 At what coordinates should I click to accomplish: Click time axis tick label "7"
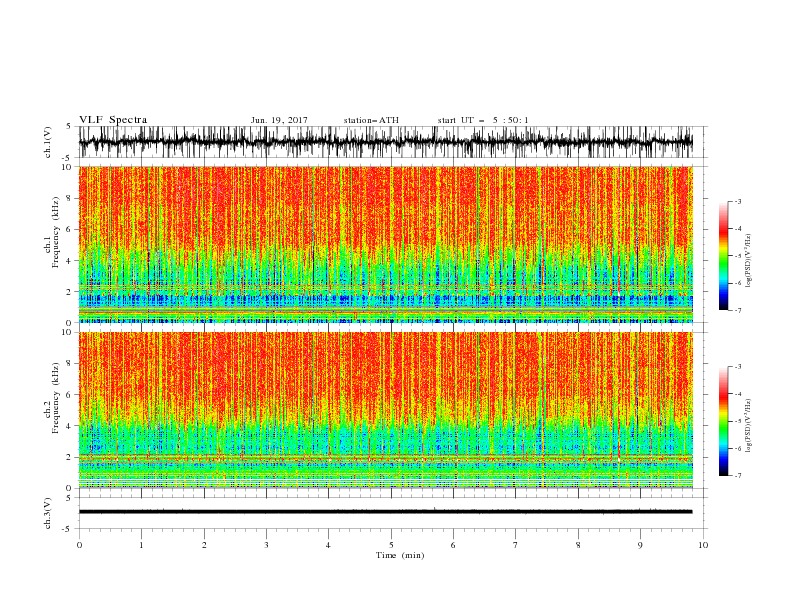516,545
